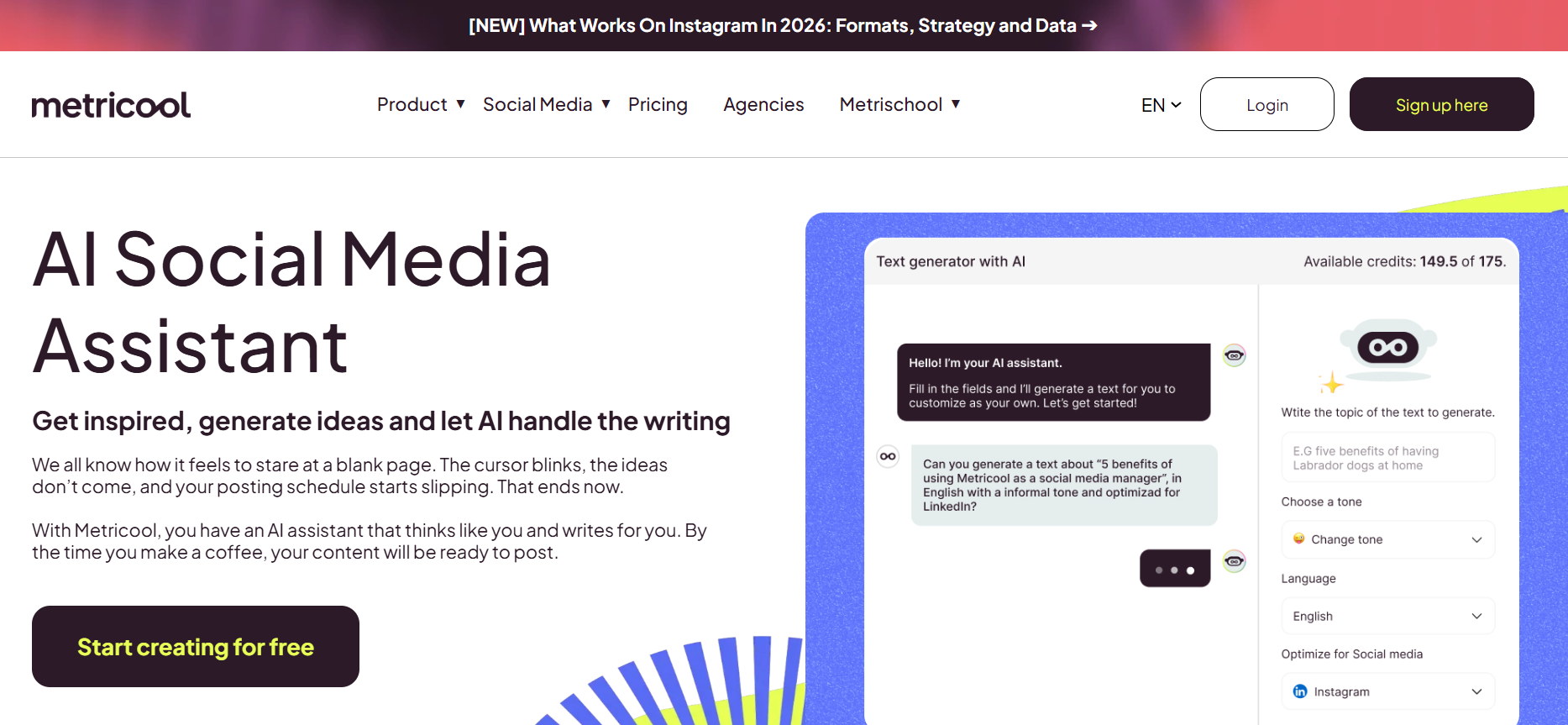Expand the Social Media menu
1568x725 pixels.
[547, 104]
